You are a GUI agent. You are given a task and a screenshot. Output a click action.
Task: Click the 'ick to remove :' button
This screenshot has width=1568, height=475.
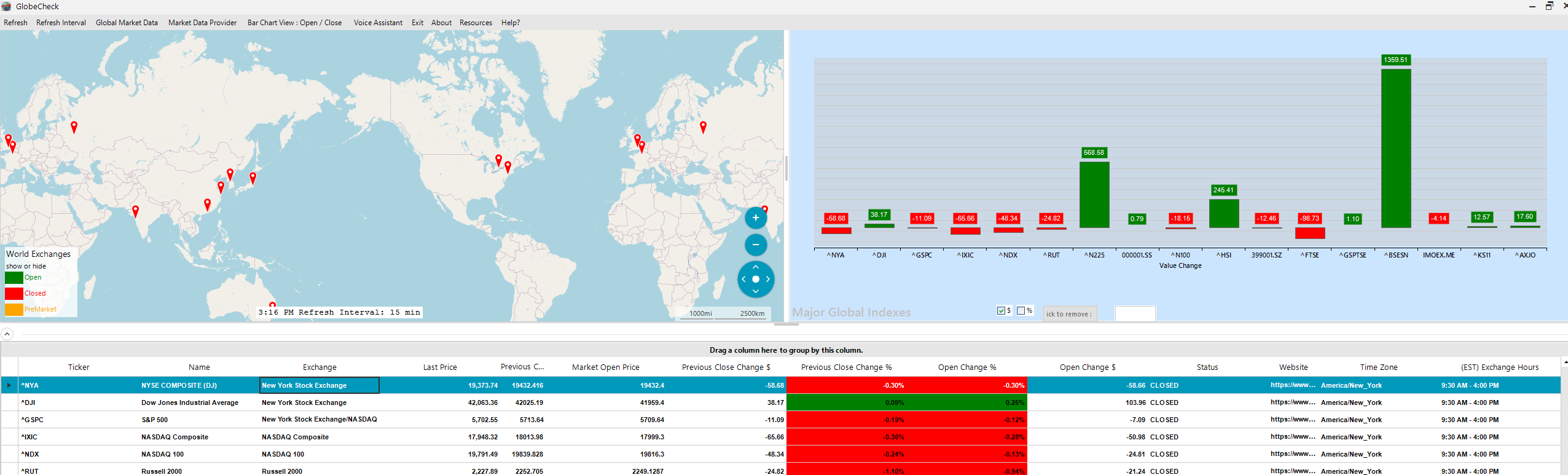click(x=1070, y=314)
